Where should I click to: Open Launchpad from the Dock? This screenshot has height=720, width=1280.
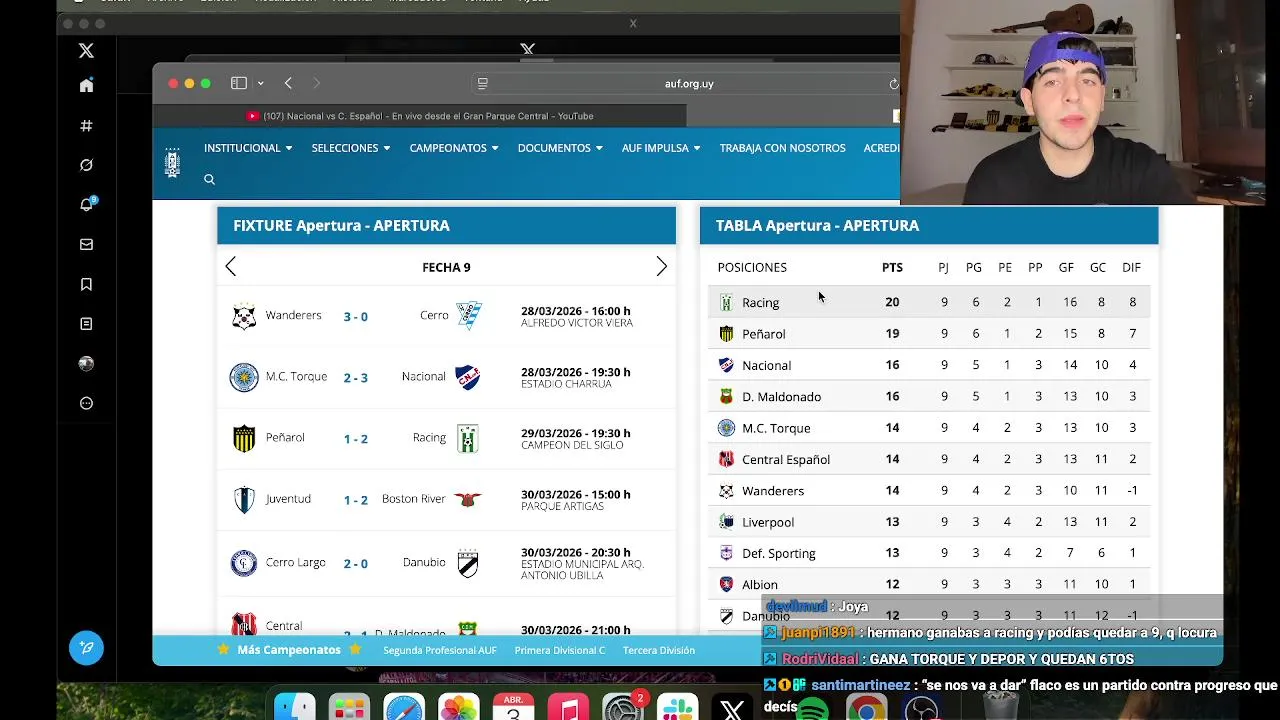349,708
